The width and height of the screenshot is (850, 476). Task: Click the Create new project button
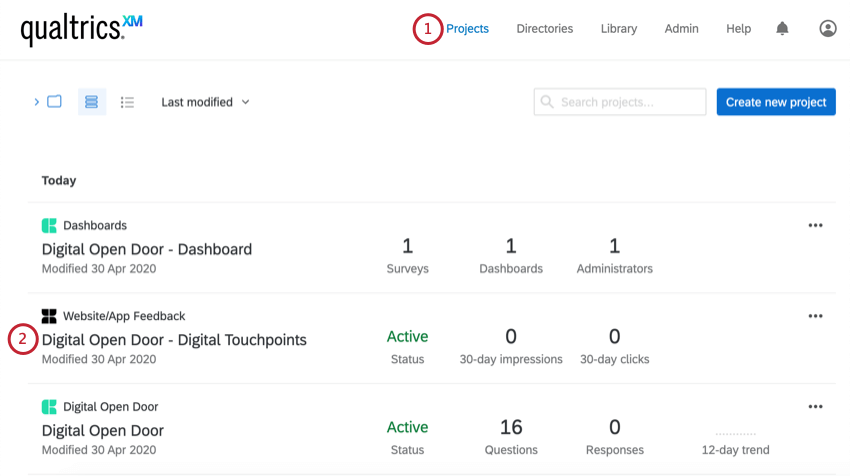click(x=776, y=102)
